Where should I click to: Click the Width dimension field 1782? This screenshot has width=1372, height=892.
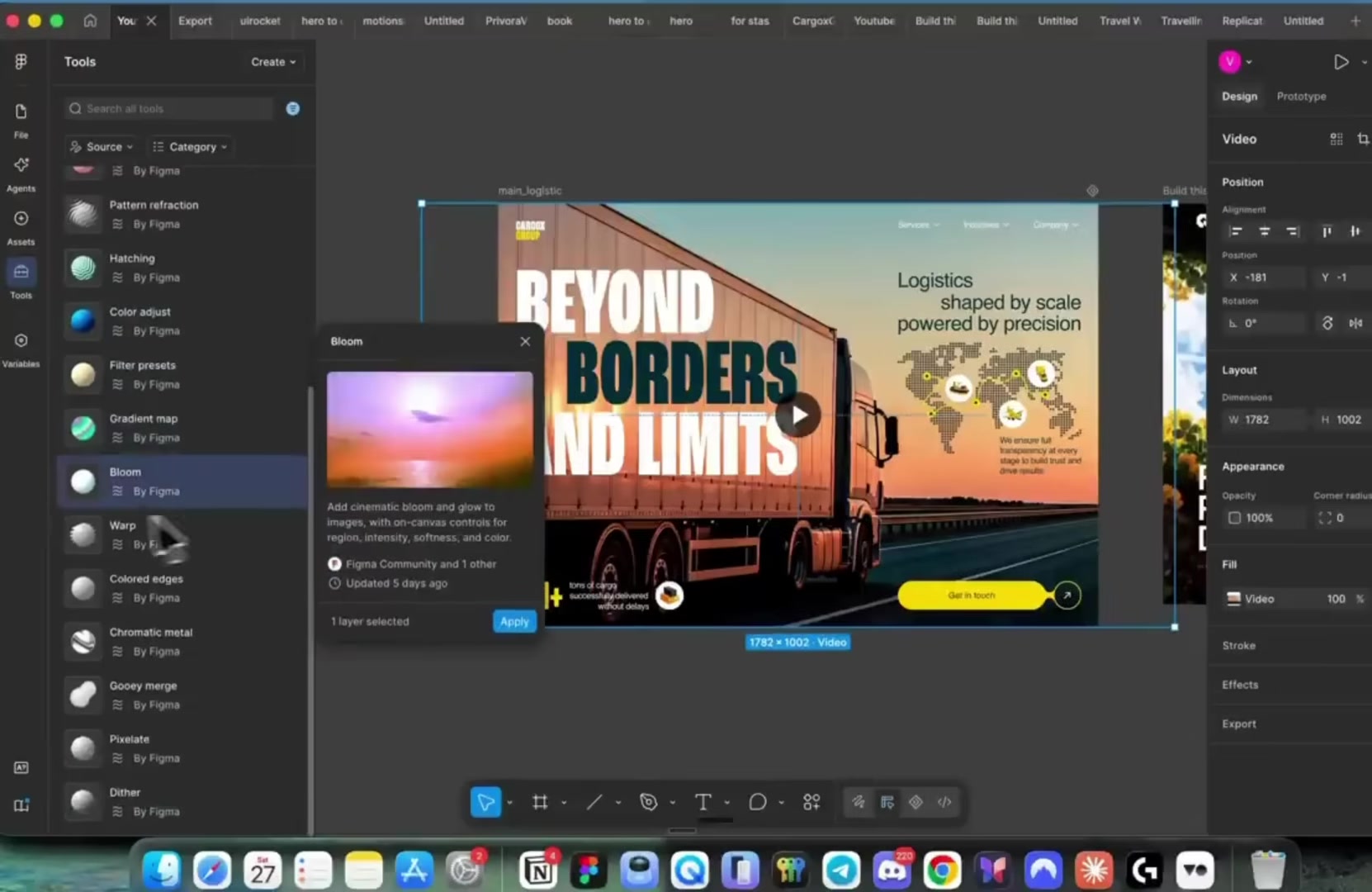(1263, 420)
